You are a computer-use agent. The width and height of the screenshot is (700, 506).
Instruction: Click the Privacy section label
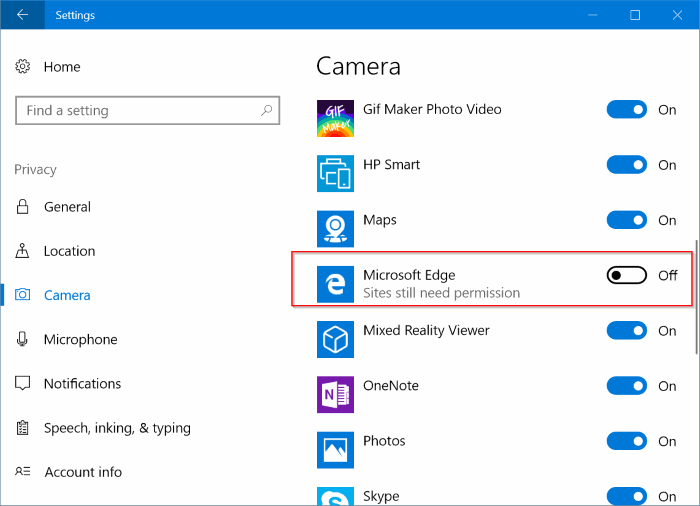(x=35, y=169)
